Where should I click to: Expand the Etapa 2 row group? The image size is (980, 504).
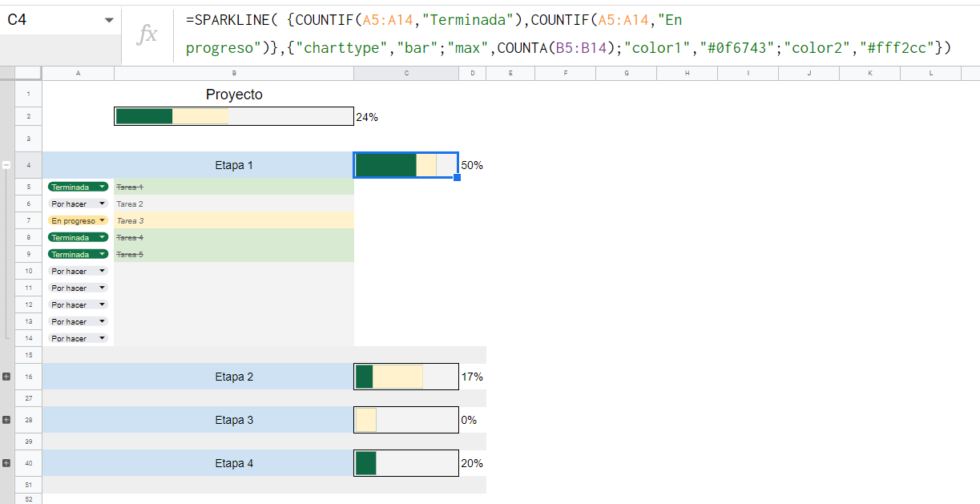[7, 377]
